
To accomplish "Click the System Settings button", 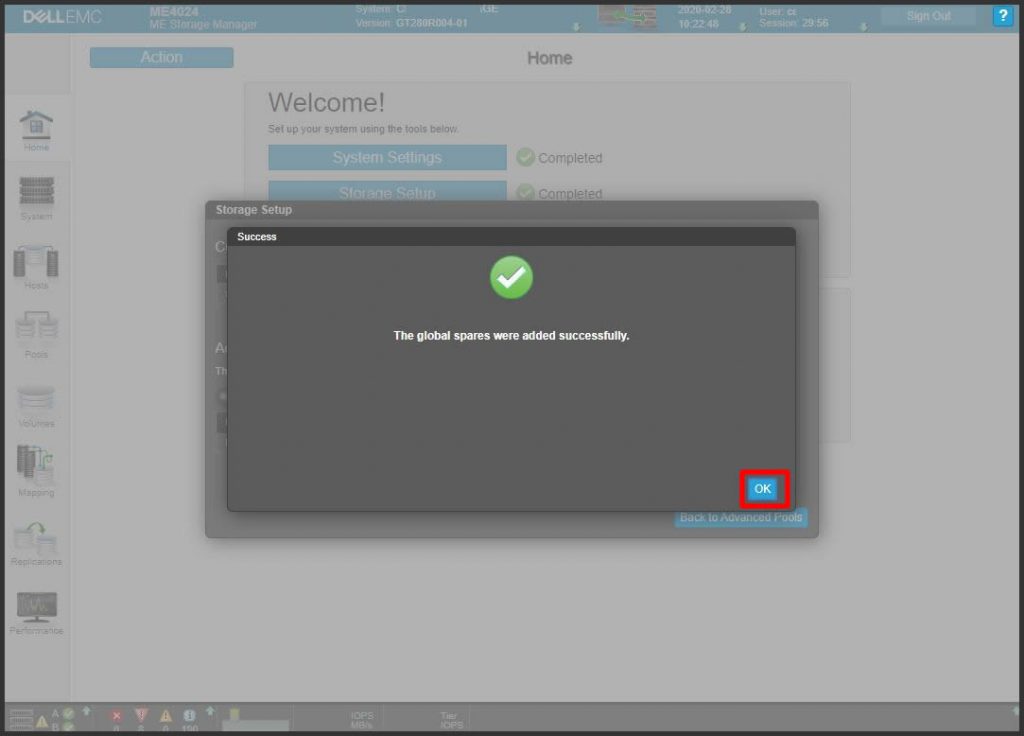I will pyautogui.click(x=387, y=157).
